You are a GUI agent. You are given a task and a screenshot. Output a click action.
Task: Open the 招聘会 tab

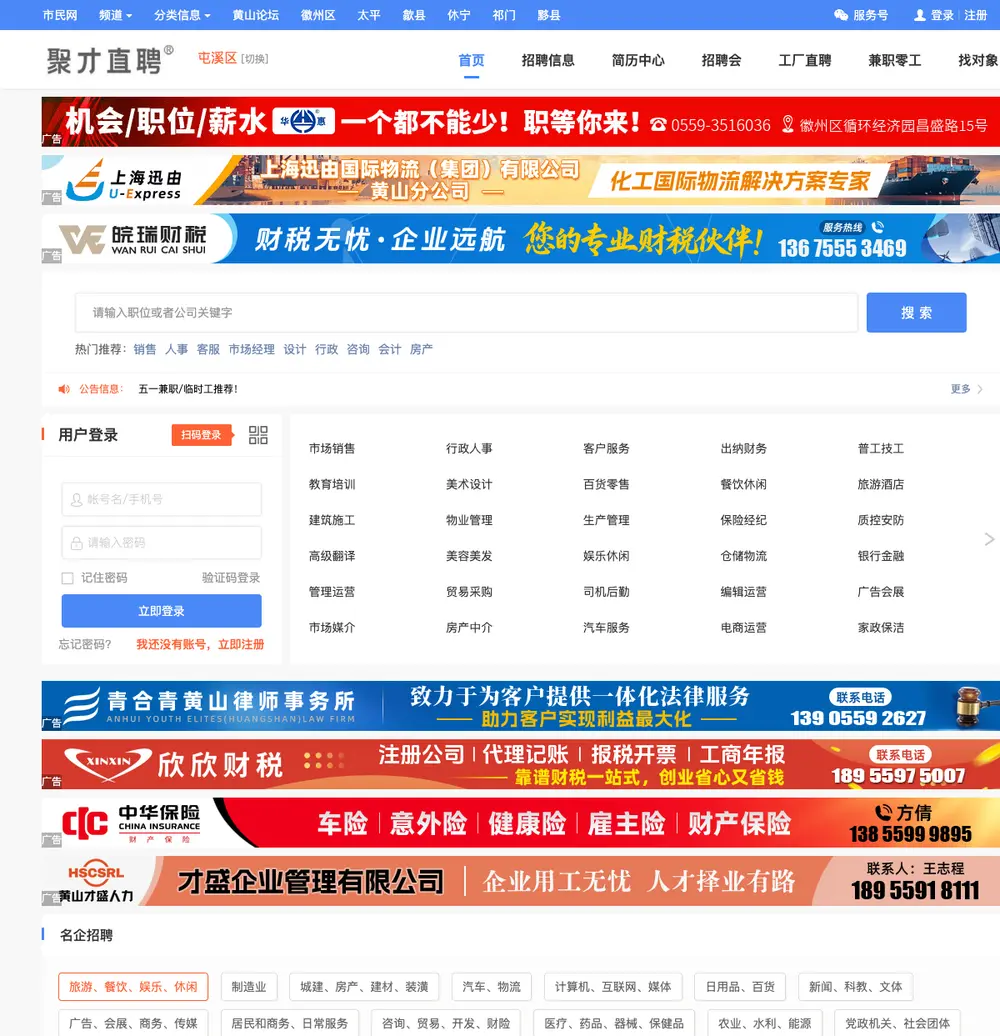721,61
